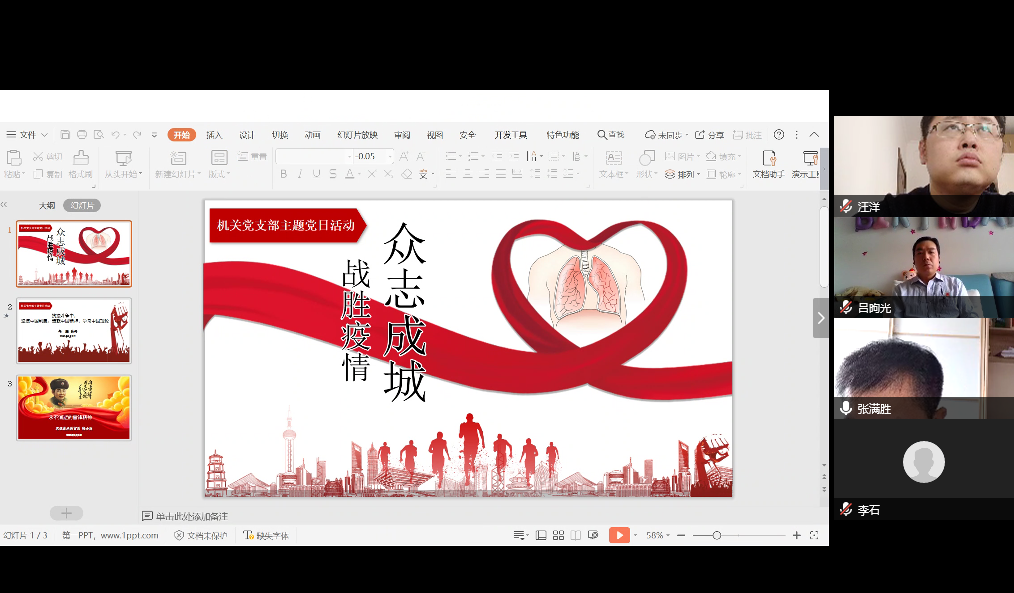This screenshot has width=1014, height=593.
Task: Toggle the strikethrough formatting button
Action: click(x=332, y=174)
